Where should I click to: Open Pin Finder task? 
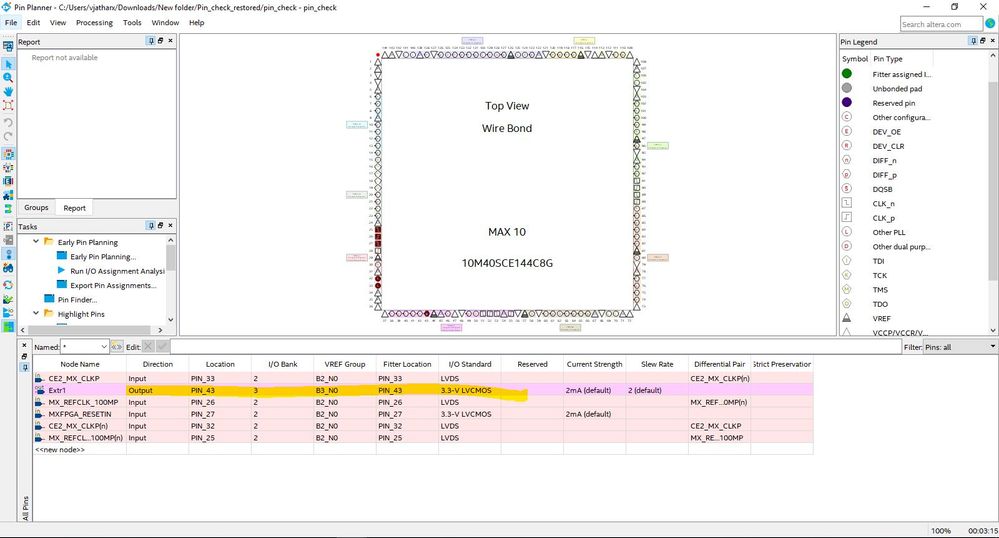click(x=77, y=300)
